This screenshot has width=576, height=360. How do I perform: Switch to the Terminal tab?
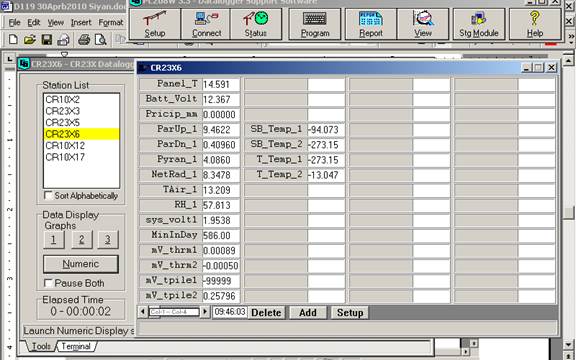[x=76, y=346]
